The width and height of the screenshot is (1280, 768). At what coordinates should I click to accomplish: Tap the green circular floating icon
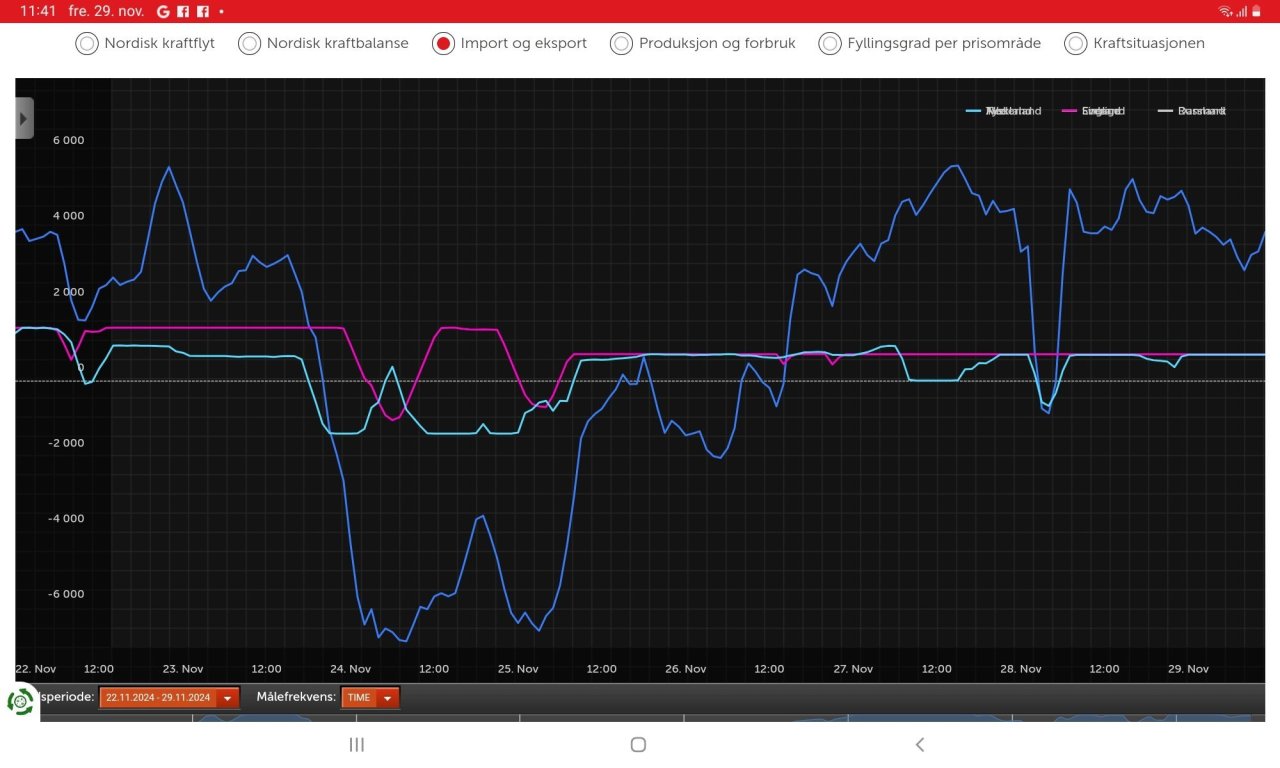point(20,701)
